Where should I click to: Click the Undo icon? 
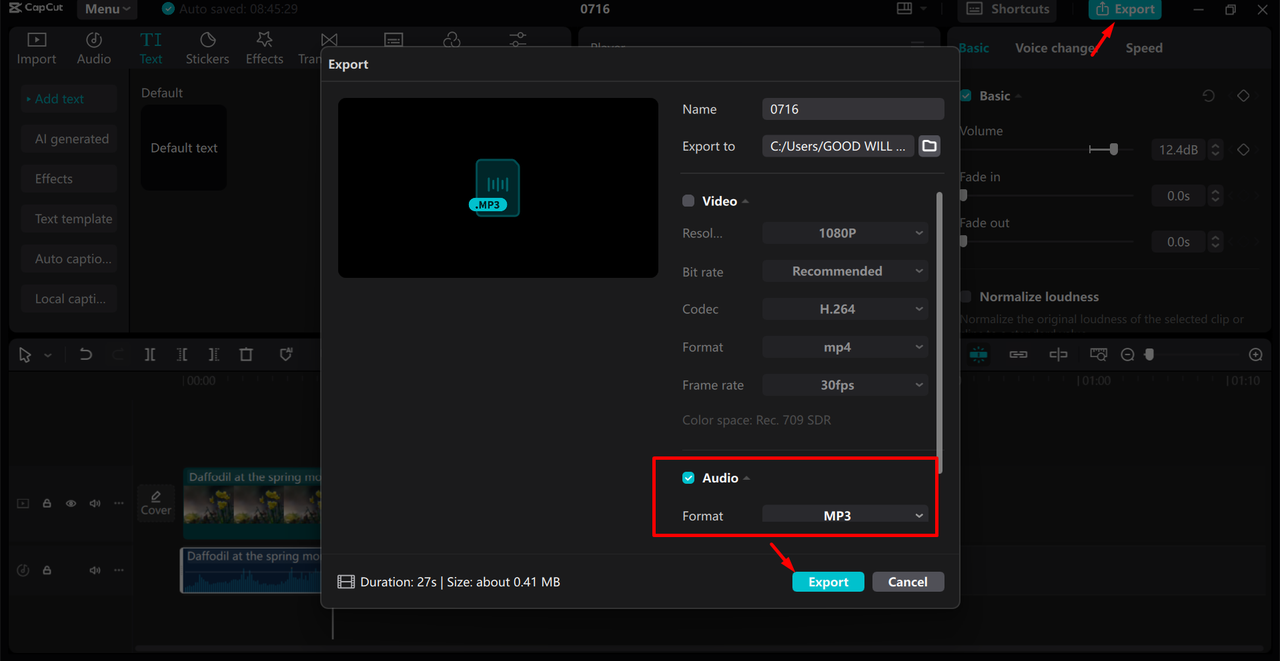pyautogui.click(x=86, y=355)
